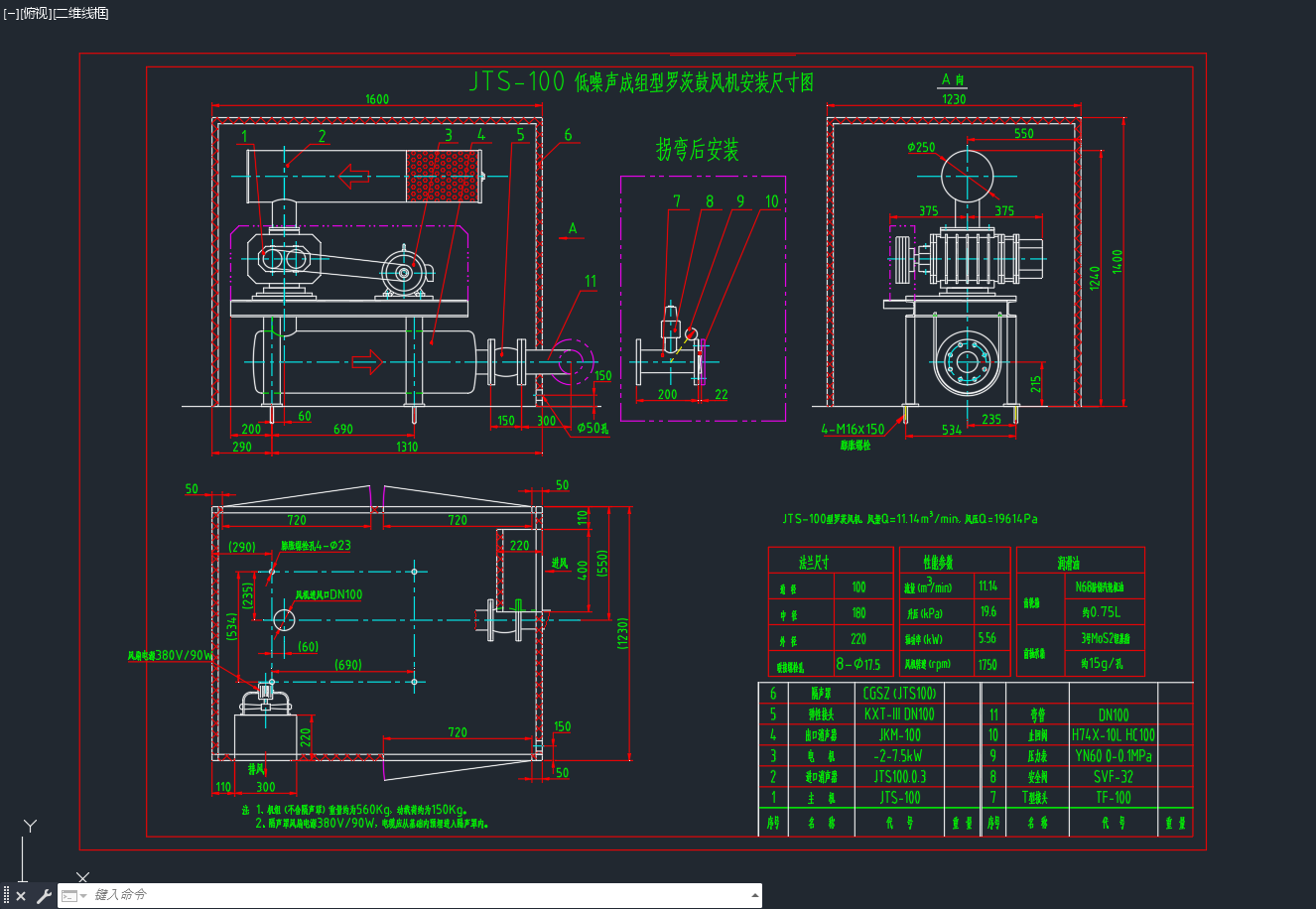The width and height of the screenshot is (1316, 909).
Task: Select the 风机电源380V/90W leader label
Action: pyautogui.click(x=170, y=655)
